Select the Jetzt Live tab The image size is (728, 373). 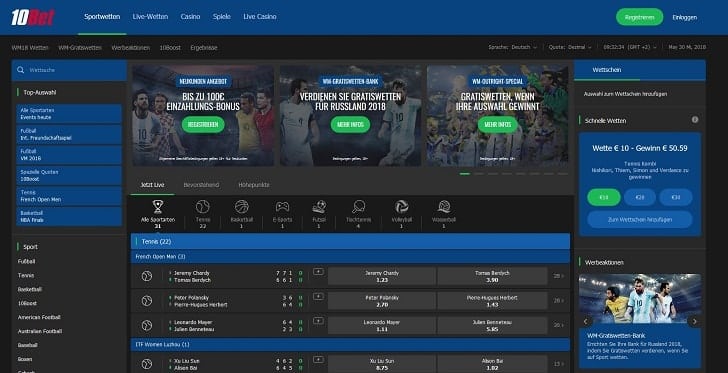(152, 185)
